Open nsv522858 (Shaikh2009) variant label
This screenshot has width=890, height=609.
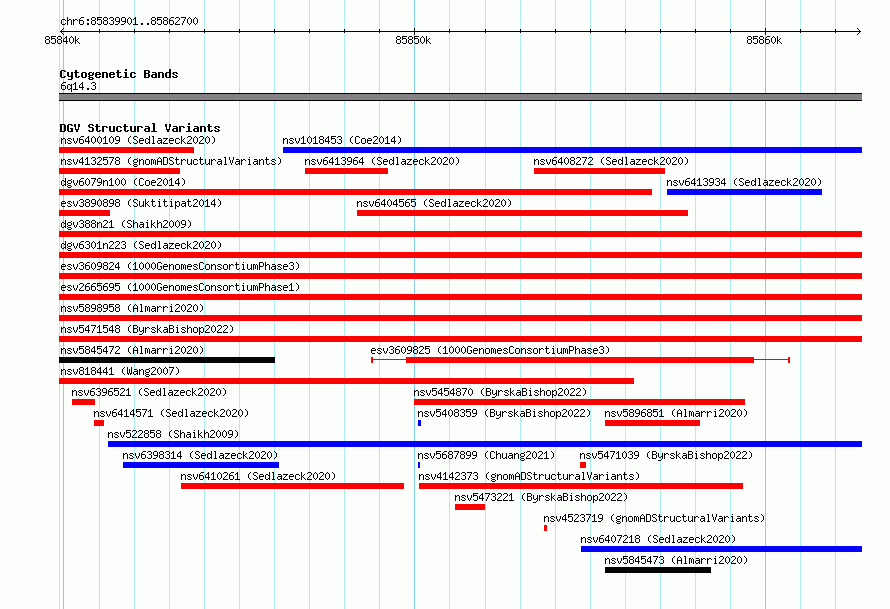pos(173,434)
